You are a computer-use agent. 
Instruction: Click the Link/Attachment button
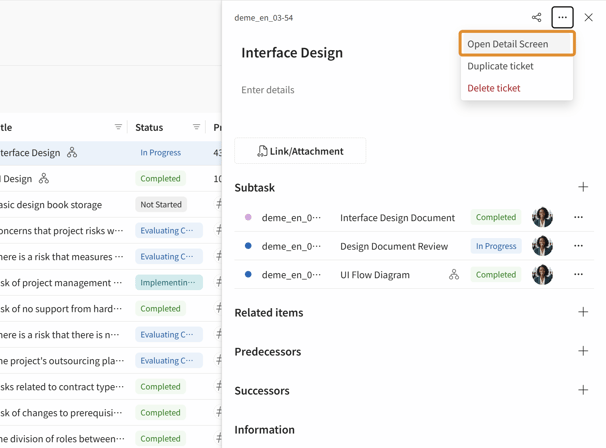click(300, 151)
